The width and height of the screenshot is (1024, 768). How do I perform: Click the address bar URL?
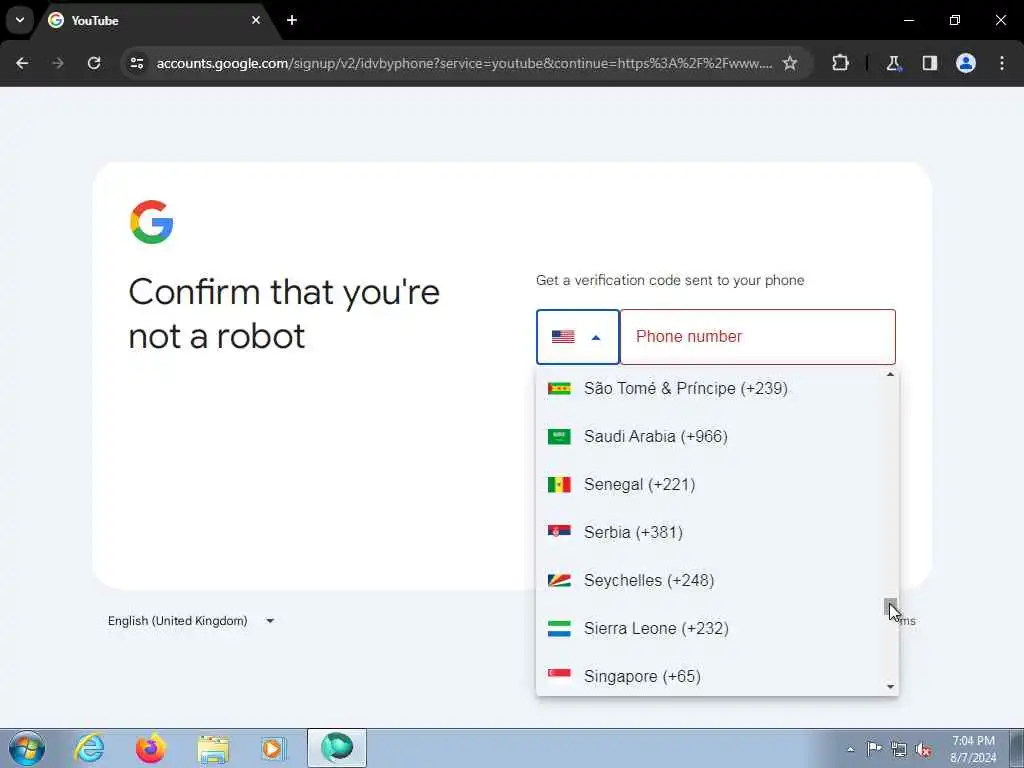[x=464, y=63]
